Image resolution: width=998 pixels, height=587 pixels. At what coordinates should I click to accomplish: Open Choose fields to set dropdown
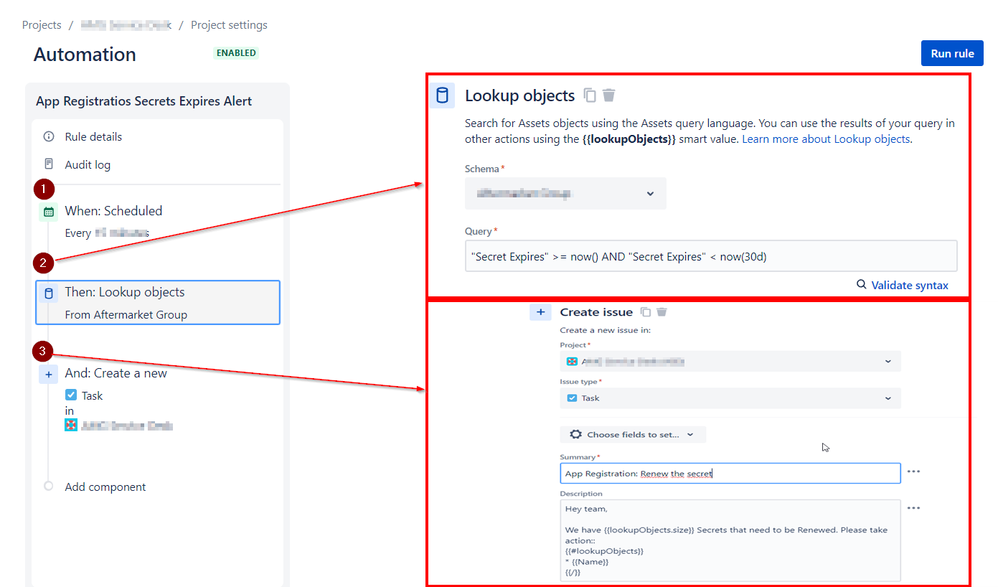tap(633, 435)
